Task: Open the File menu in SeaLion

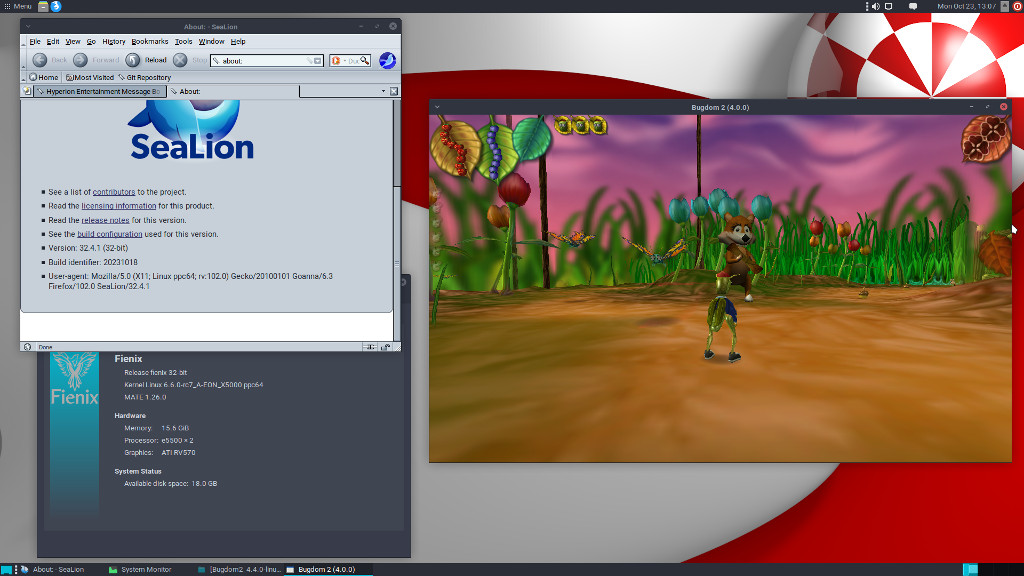Action: coord(35,41)
